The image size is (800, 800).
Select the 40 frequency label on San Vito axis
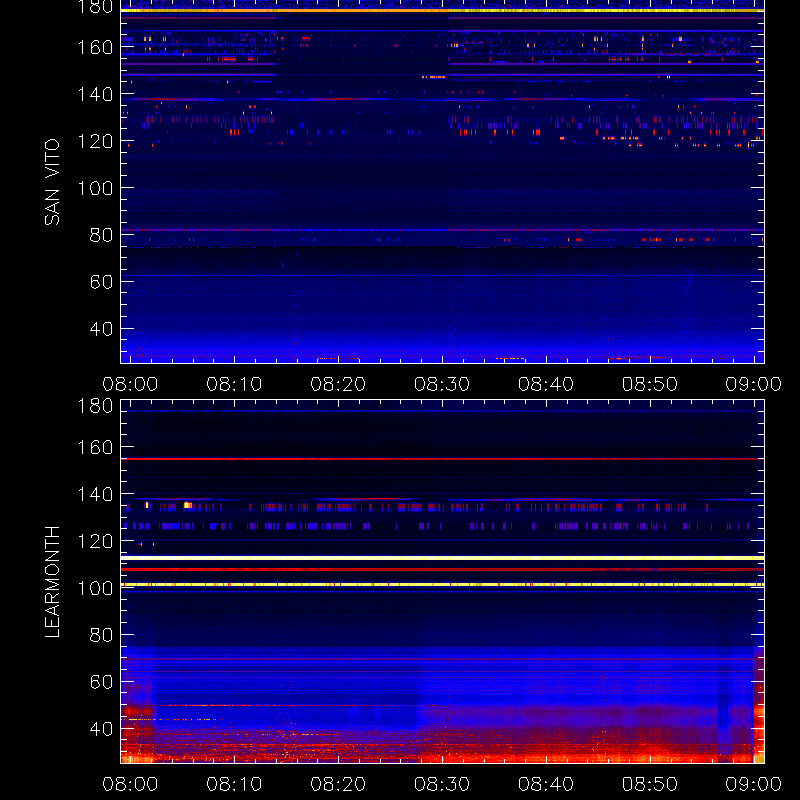[101, 329]
